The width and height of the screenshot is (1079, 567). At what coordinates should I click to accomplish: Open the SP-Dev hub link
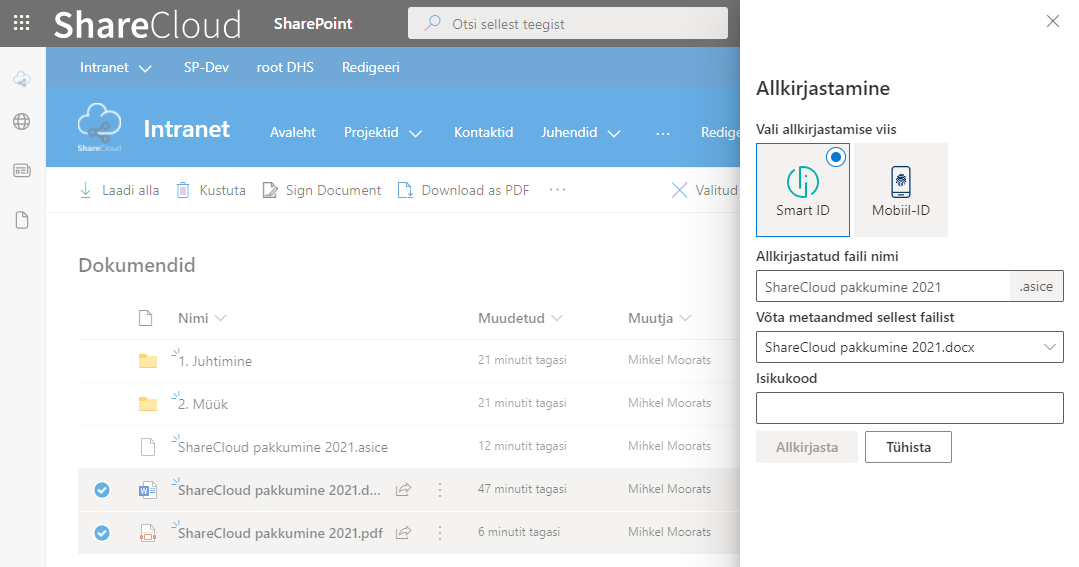click(x=206, y=67)
